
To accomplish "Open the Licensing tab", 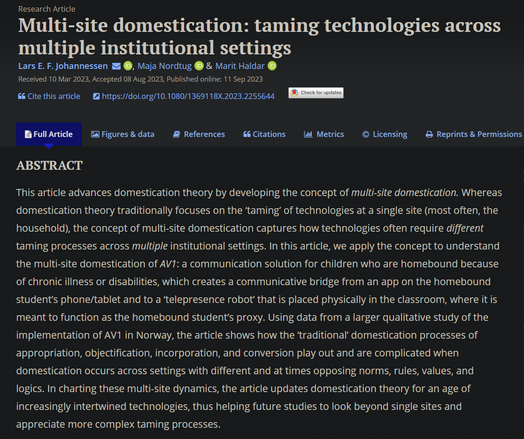I will click(385, 134).
